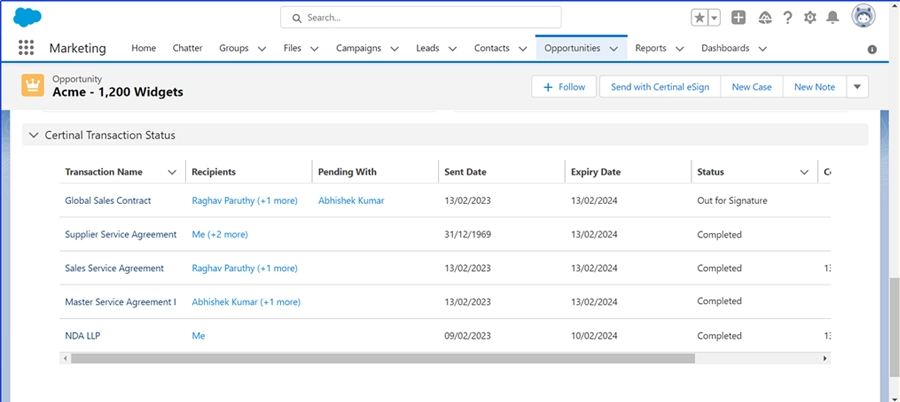
Task: Open the Reports tab
Action: 650,48
